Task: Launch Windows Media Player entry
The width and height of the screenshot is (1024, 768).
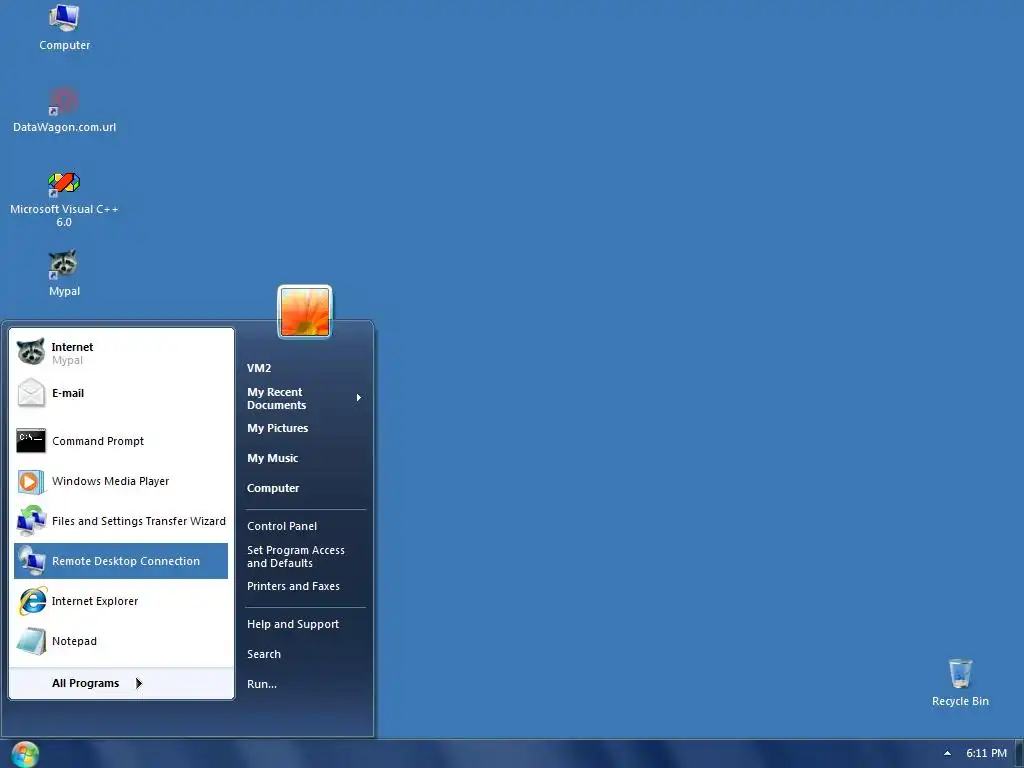Action: [x=121, y=481]
